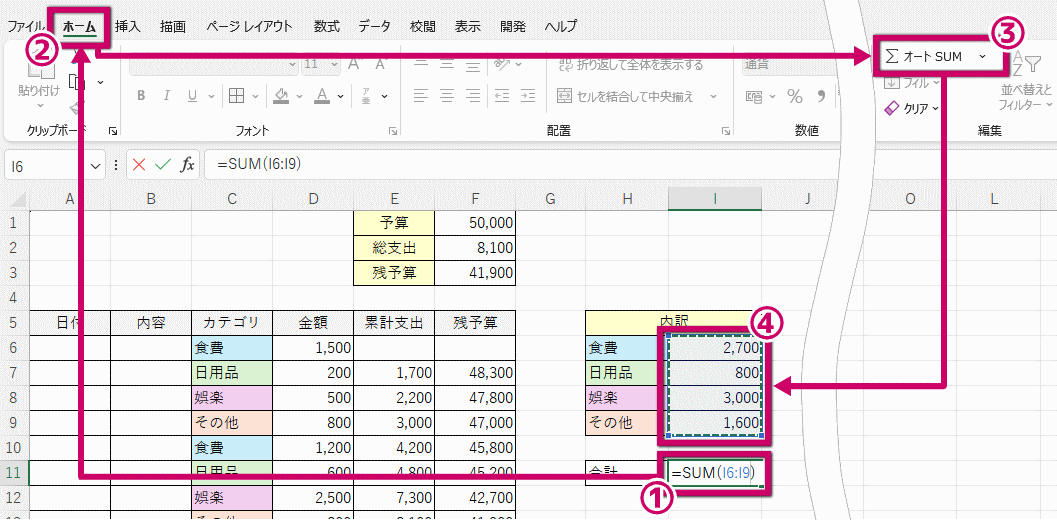The image size is (1057, 520).
Task: Cancel entry with the red X icon
Action: click(139, 165)
